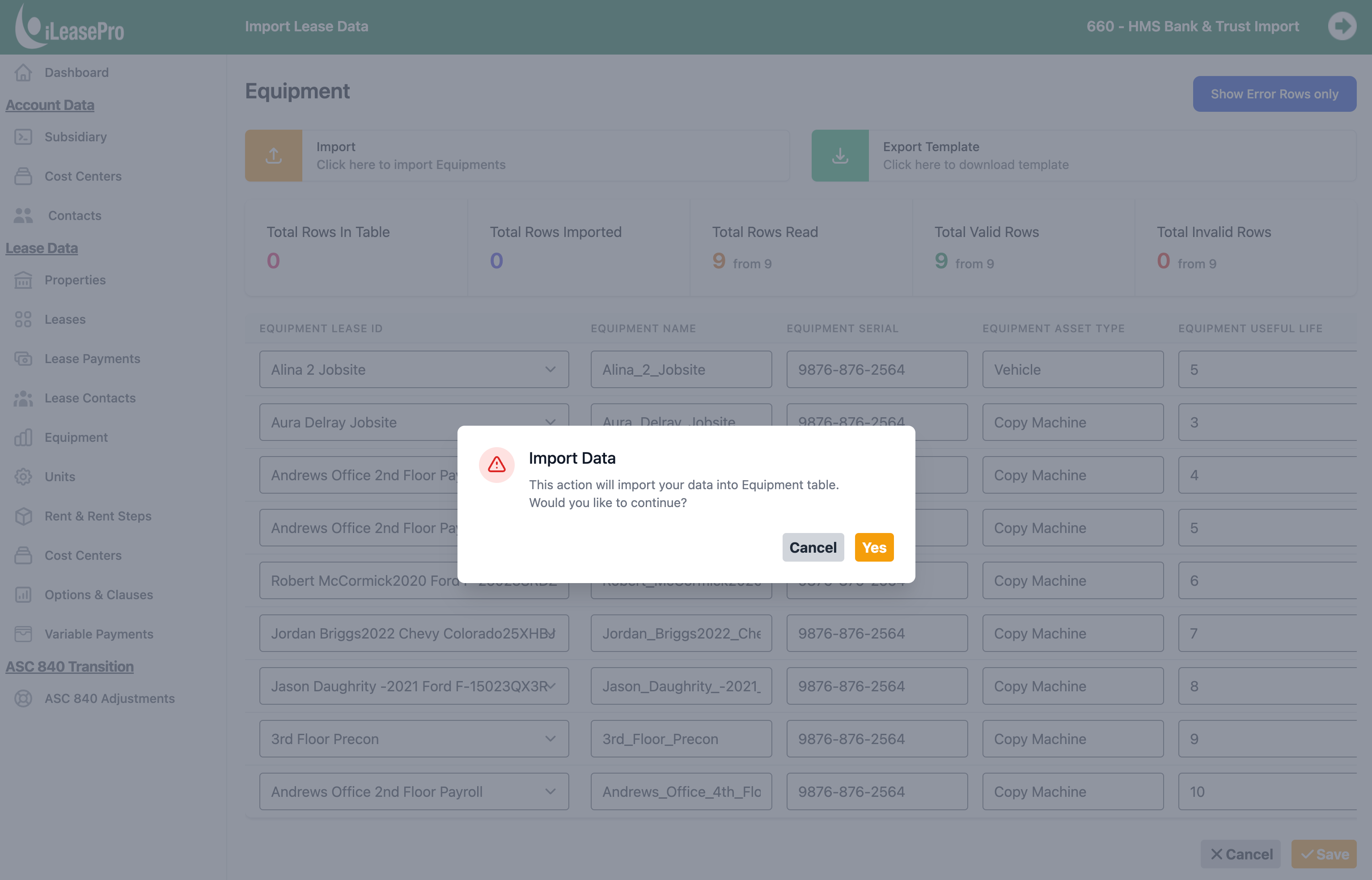Click Cancel in the Import Data dialog
This screenshot has width=1372, height=880.
813,547
